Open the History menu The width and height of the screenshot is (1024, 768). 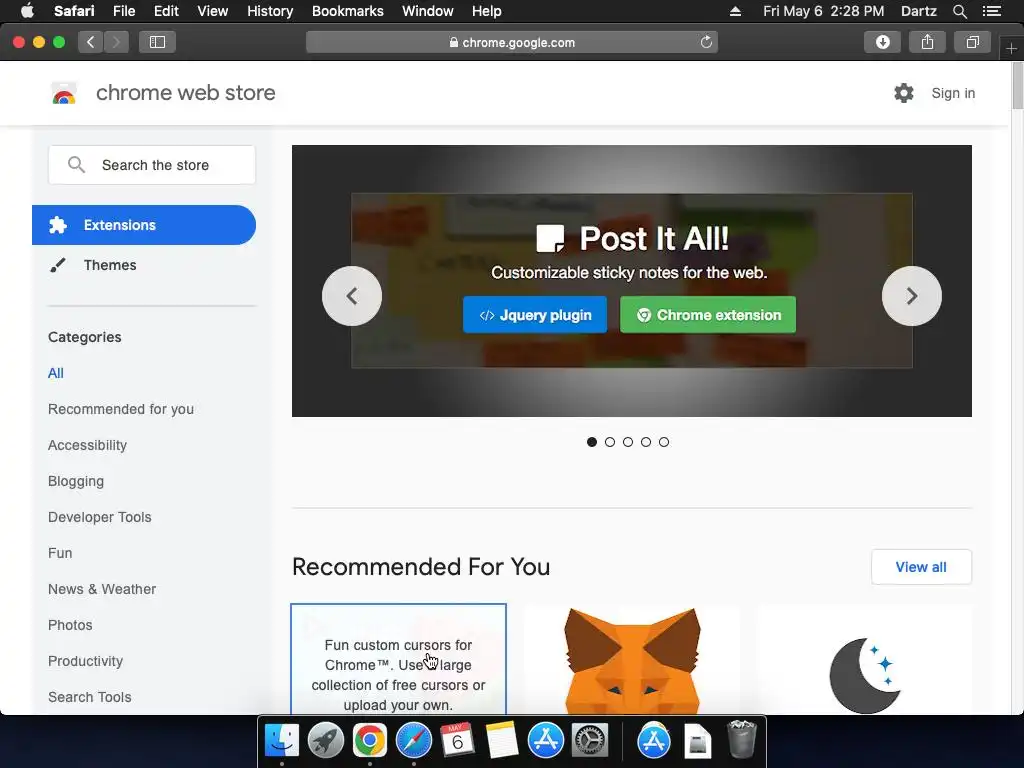(x=270, y=11)
